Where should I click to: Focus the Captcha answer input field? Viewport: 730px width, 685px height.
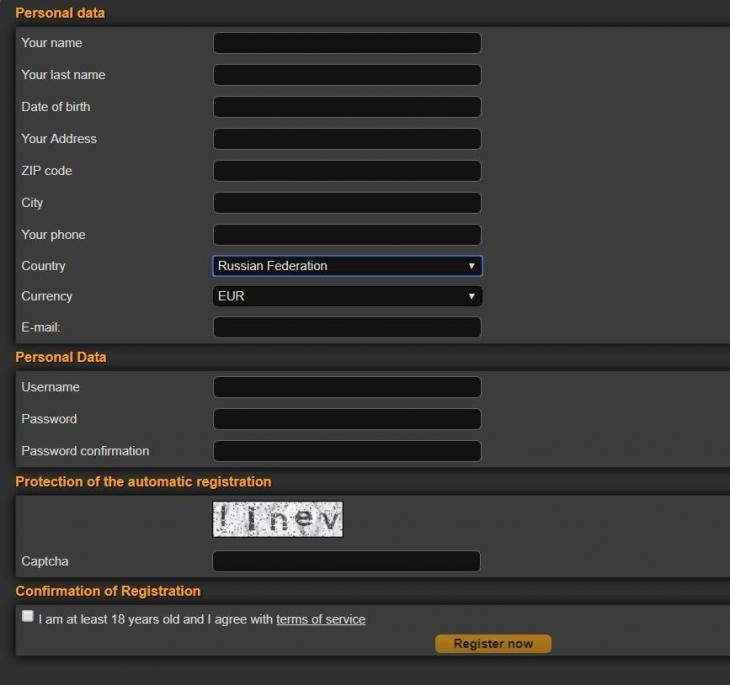[x=346, y=561]
